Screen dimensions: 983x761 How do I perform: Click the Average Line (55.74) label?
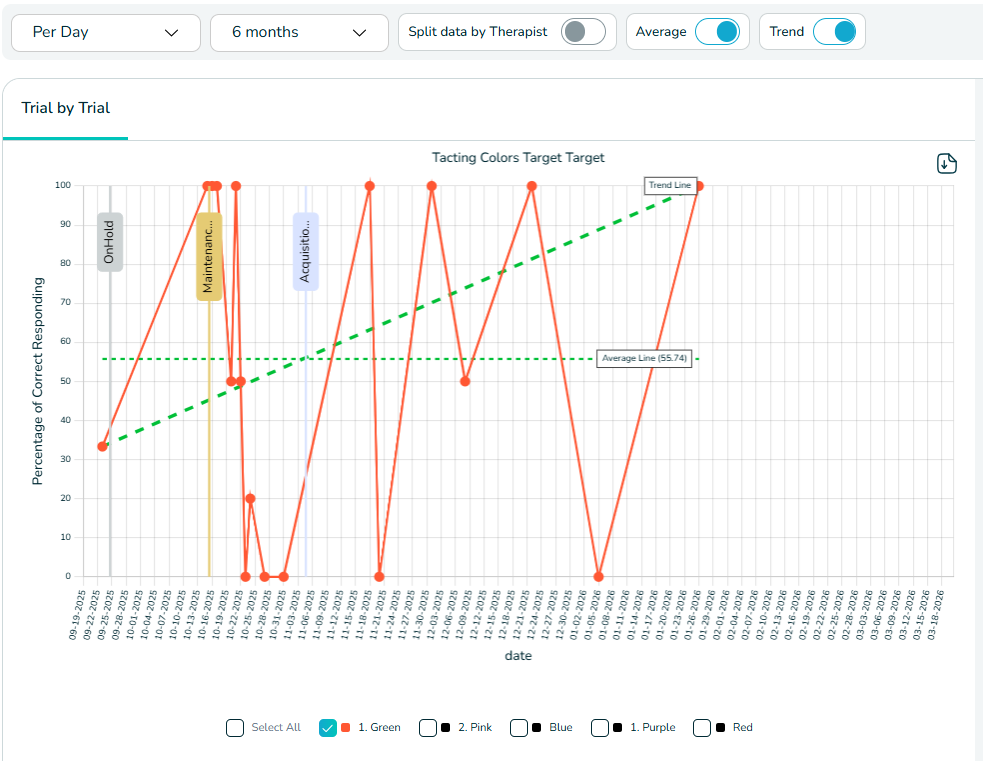coord(644,358)
